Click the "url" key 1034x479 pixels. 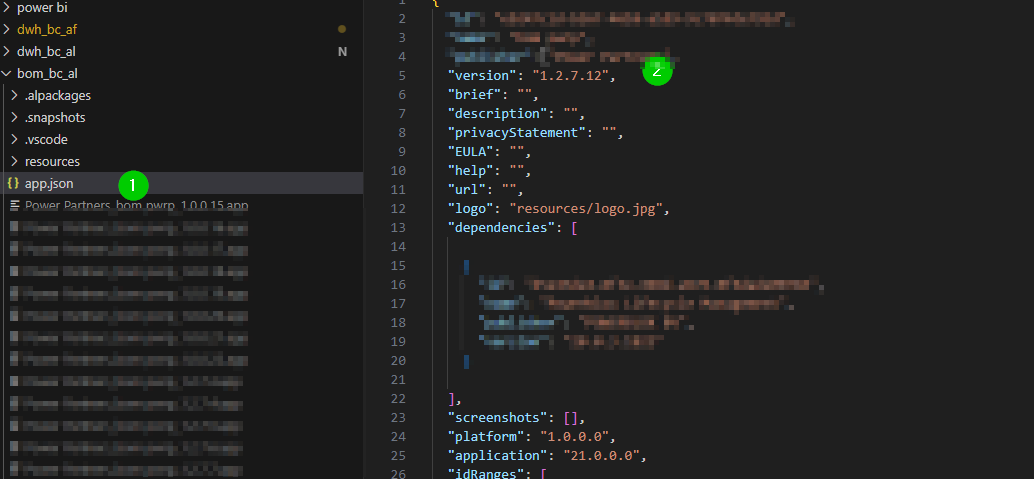coord(466,190)
